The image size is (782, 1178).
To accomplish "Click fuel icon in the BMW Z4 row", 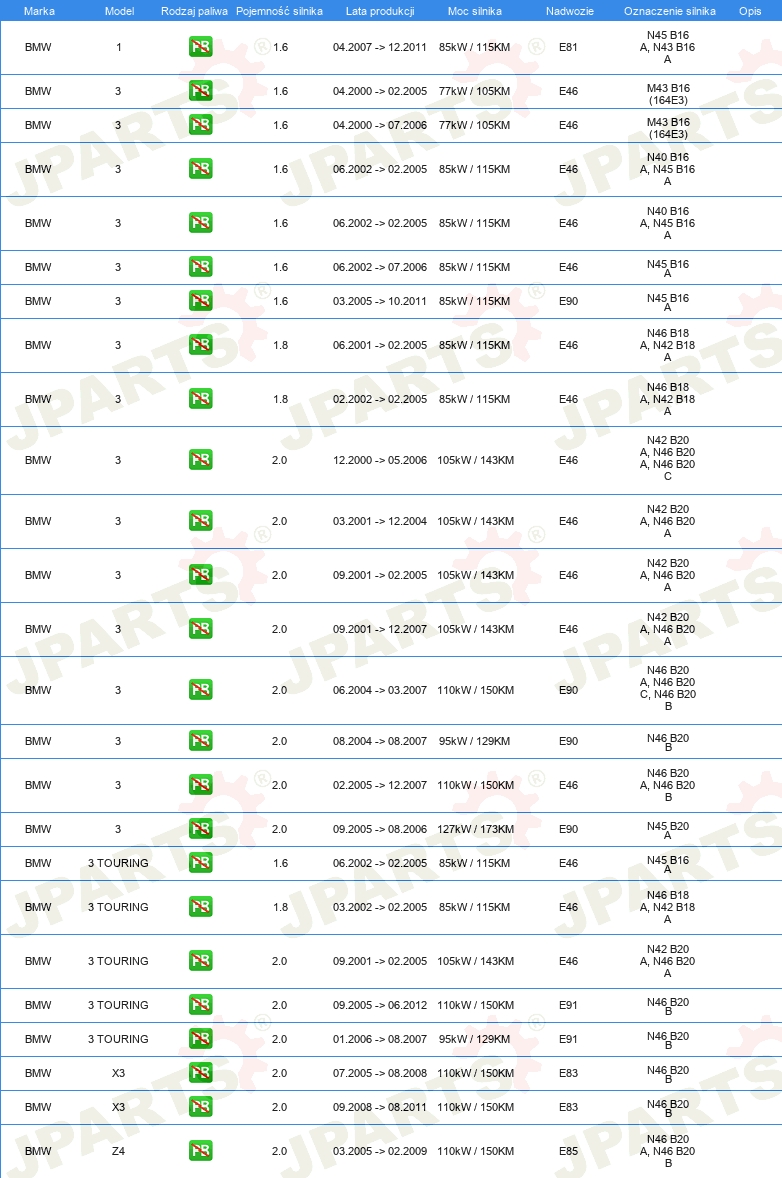I will tap(201, 1151).
